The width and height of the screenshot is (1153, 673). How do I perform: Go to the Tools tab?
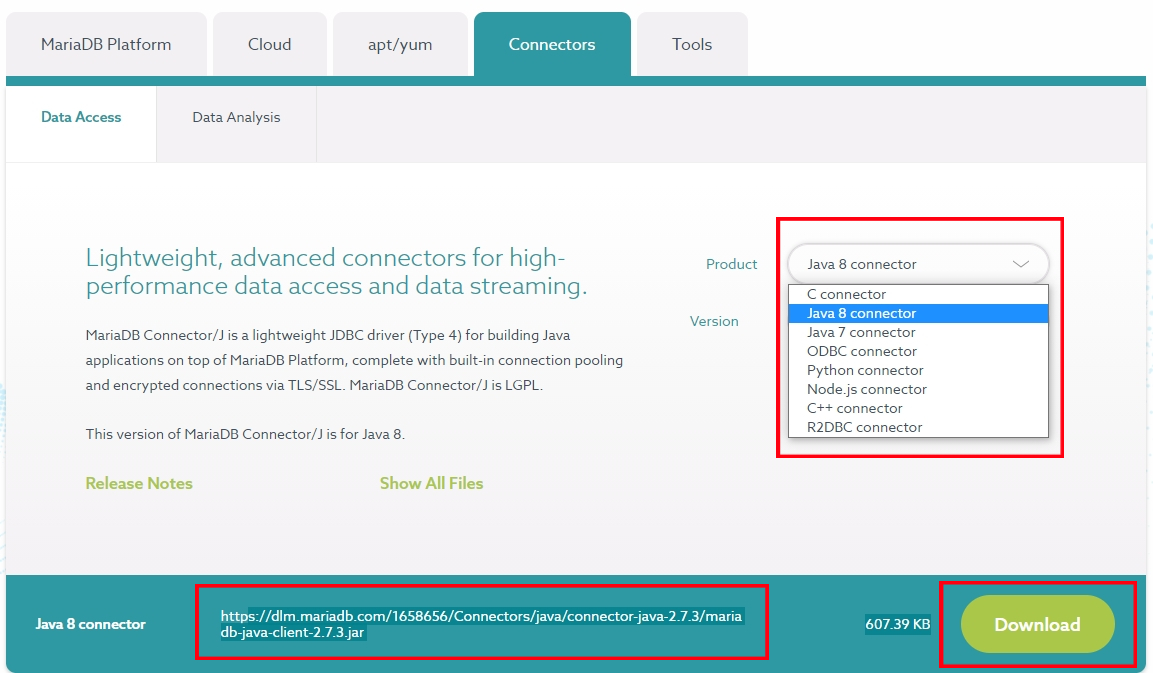pyautogui.click(x=692, y=44)
